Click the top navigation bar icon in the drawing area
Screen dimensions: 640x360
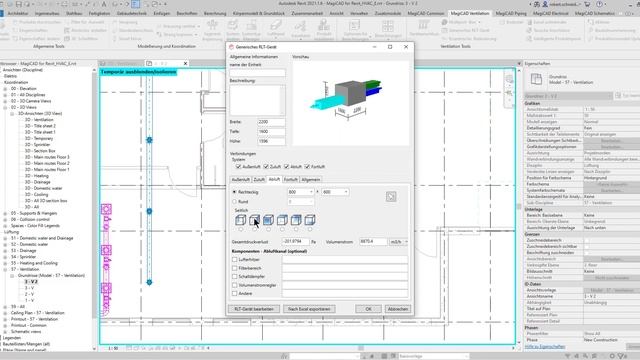[x=509, y=80]
